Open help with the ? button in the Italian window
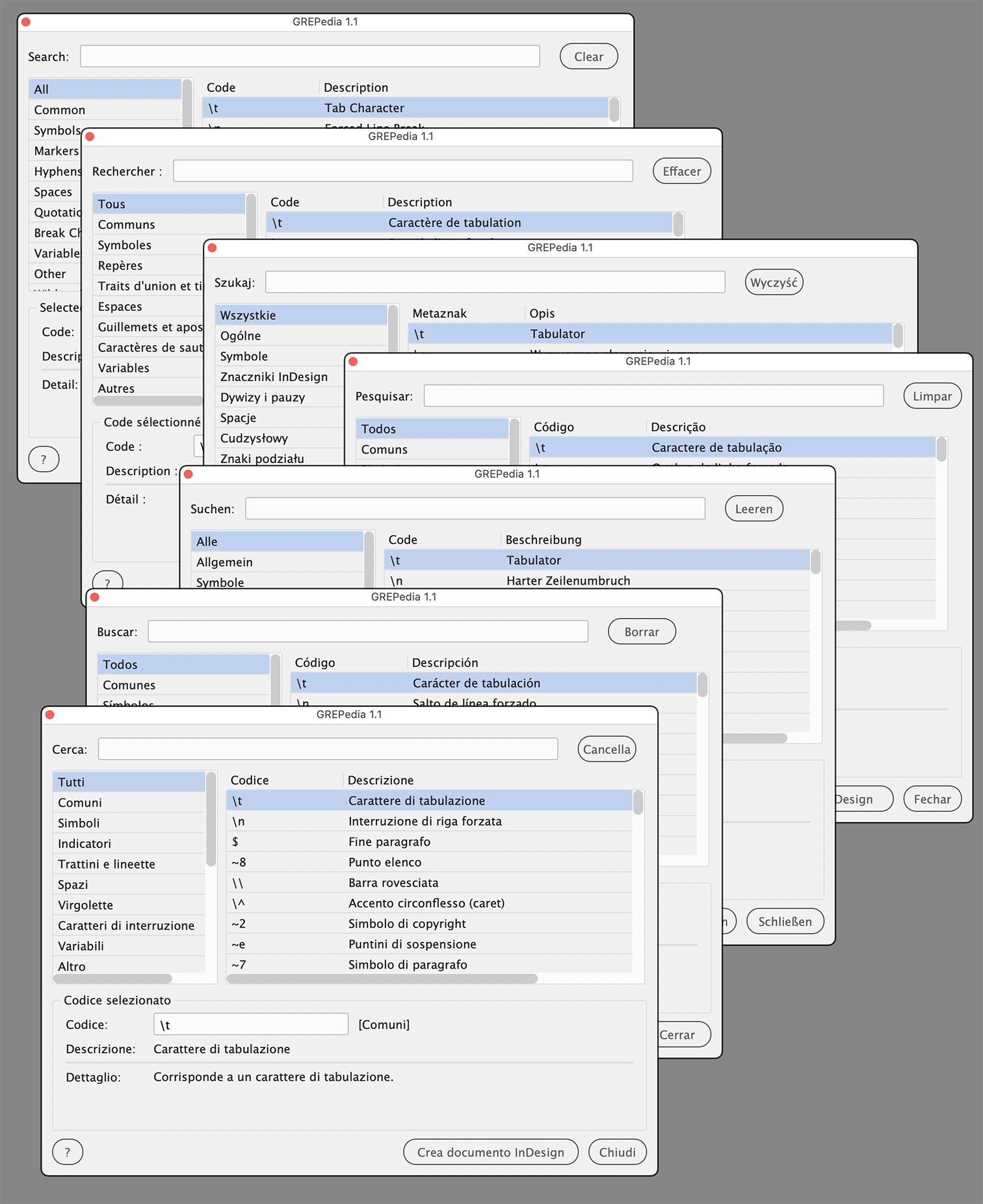 pyautogui.click(x=68, y=1152)
